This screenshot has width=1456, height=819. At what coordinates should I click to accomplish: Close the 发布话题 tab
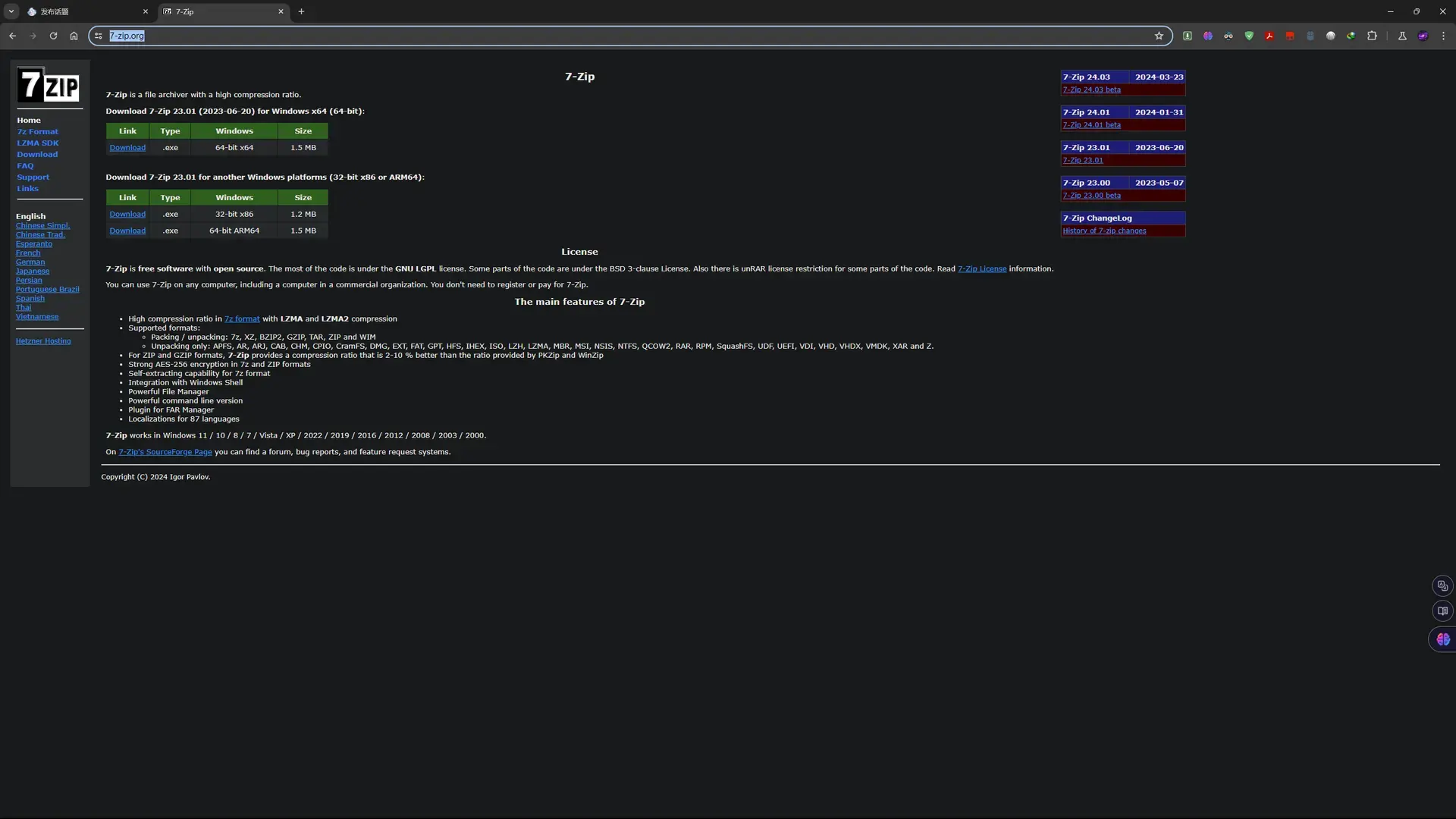(x=146, y=11)
